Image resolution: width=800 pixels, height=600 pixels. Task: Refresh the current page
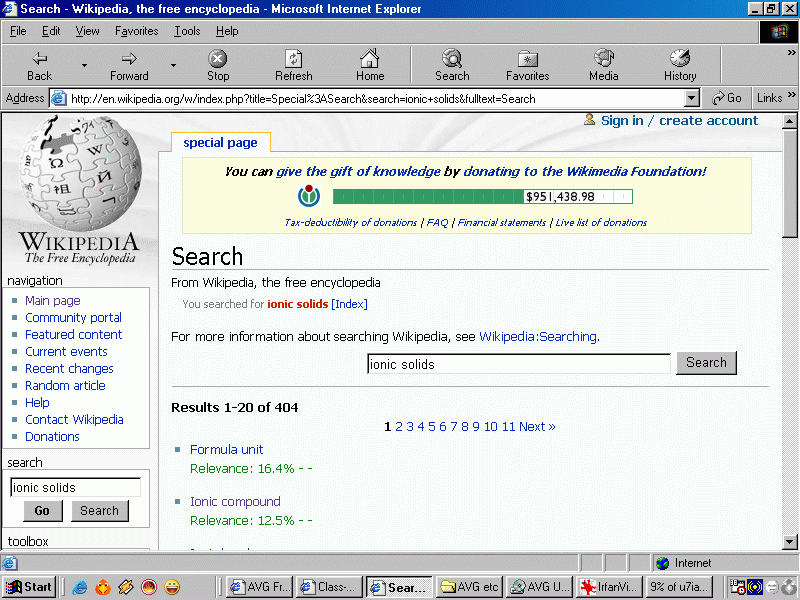293,66
